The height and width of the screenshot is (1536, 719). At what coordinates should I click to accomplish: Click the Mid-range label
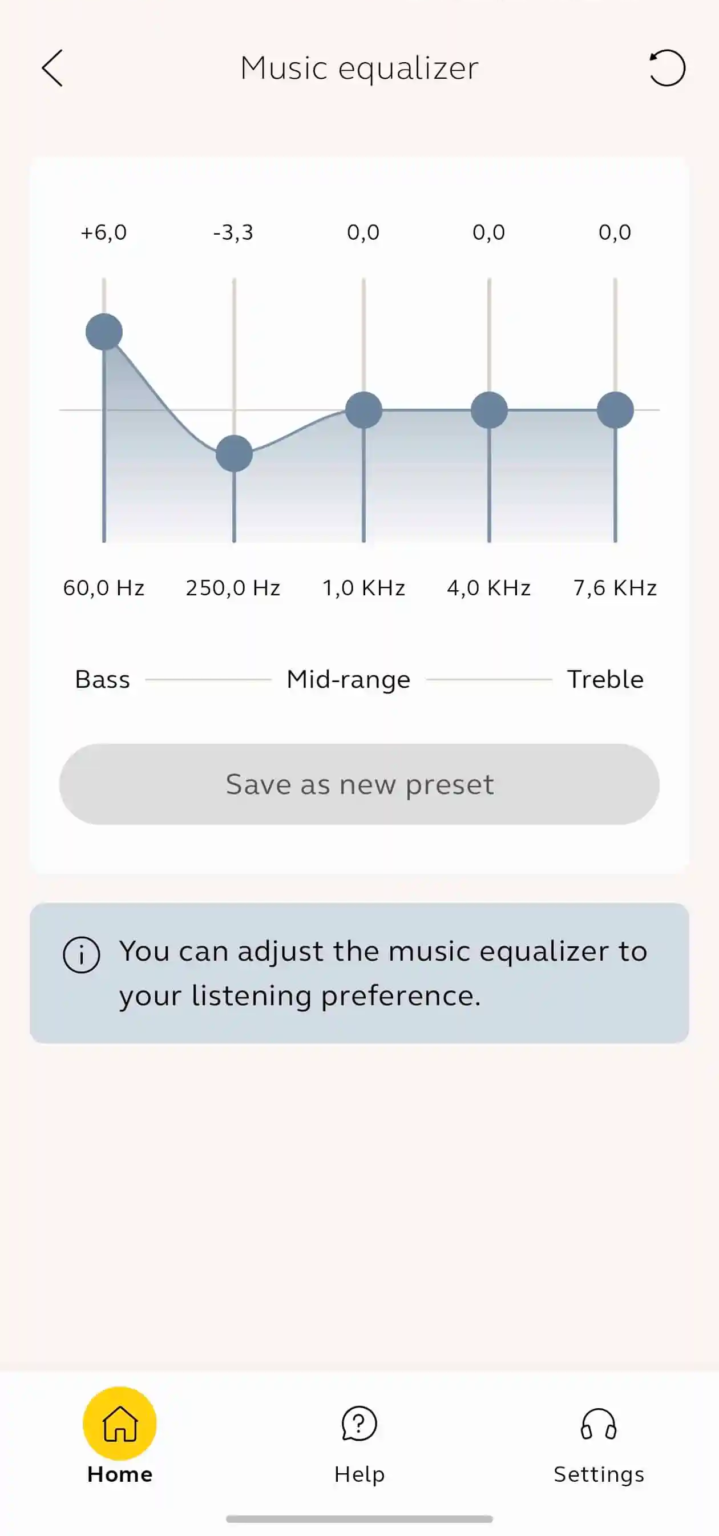click(348, 680)
